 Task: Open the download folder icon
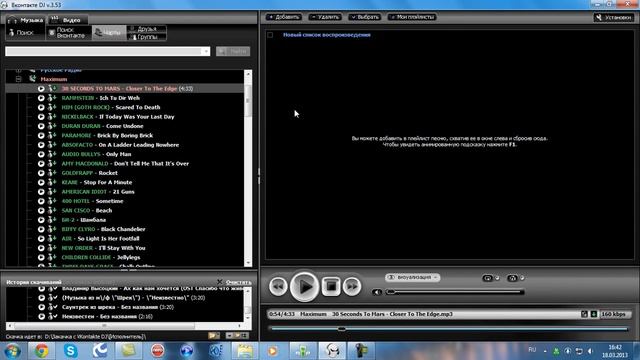(x=213, y=336)
